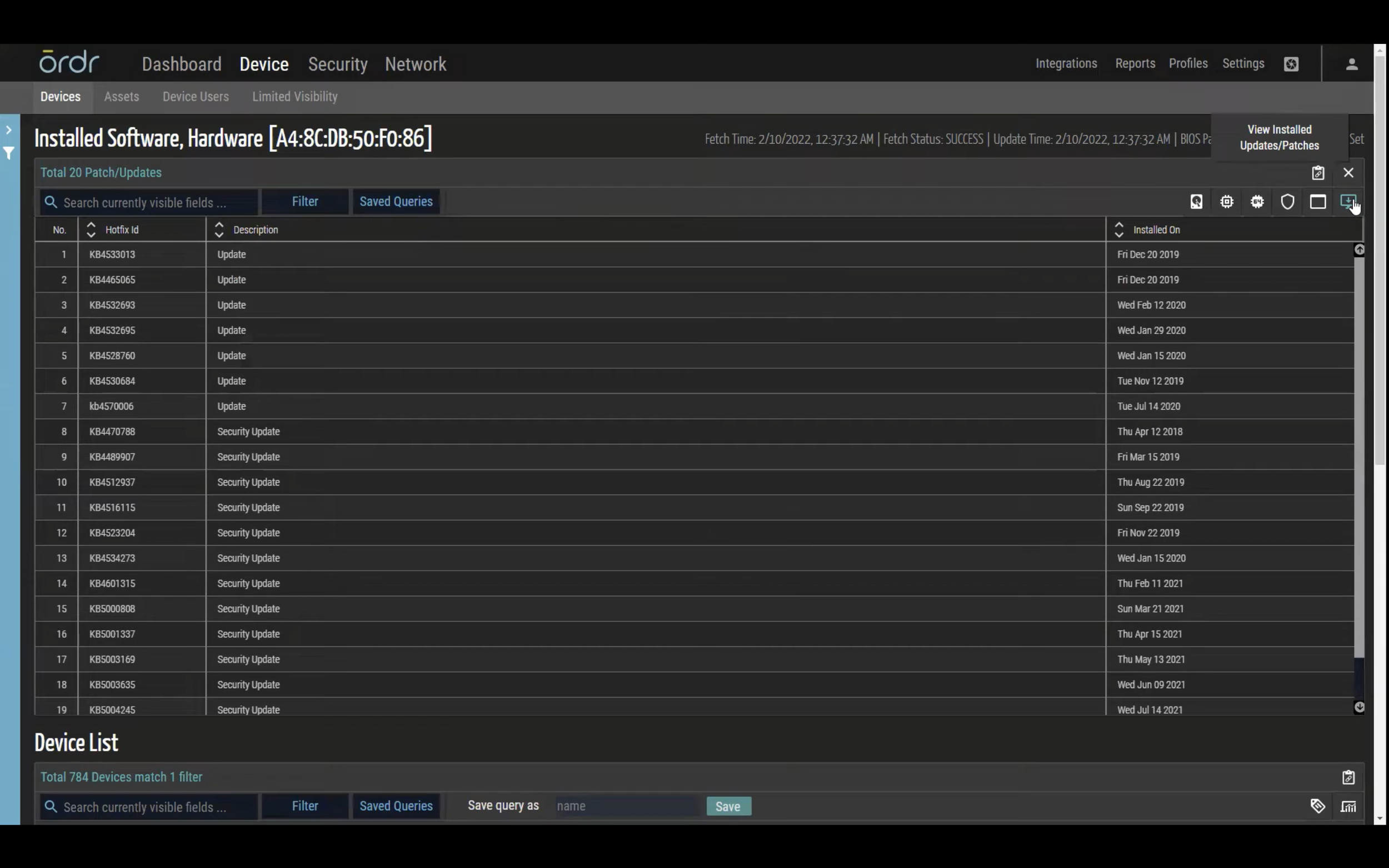Open the Security top menu
The image size is (1389, 868).
[338, 64]
